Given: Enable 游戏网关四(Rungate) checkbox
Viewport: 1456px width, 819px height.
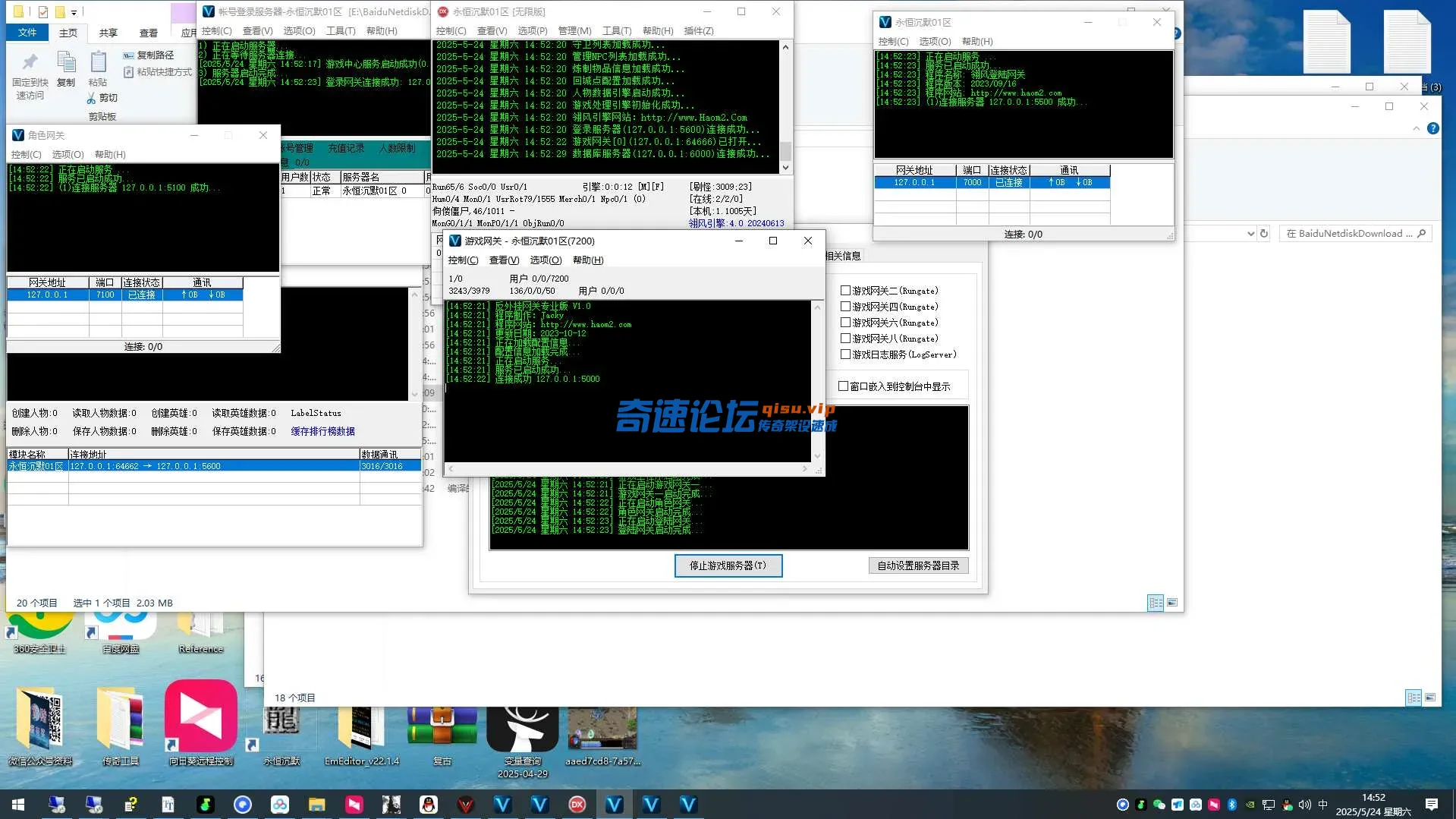Looking at the screenshot, I should pyautogui.click(x=845, y=306).
